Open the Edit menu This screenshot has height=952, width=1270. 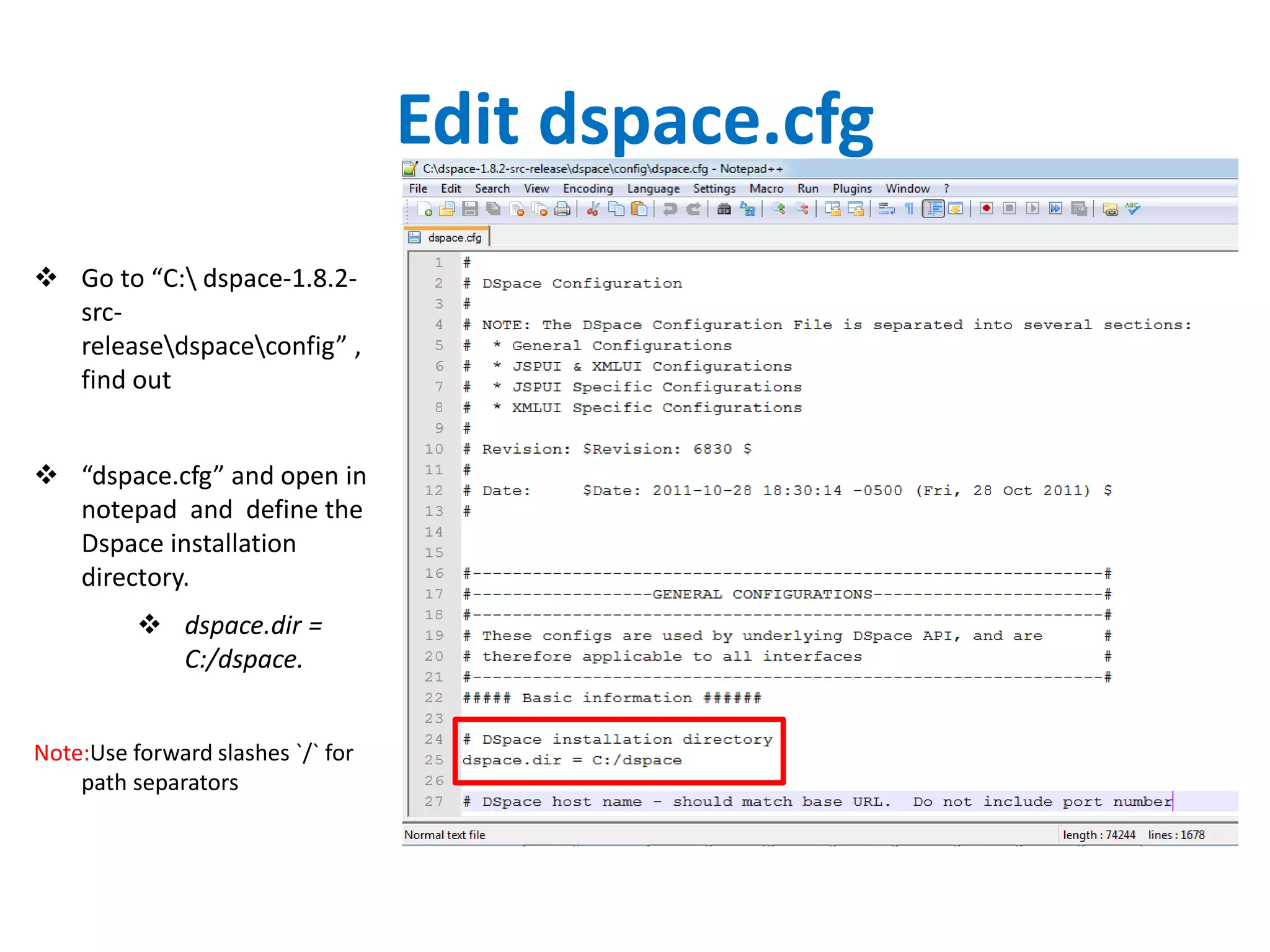(x=451, y=188)
